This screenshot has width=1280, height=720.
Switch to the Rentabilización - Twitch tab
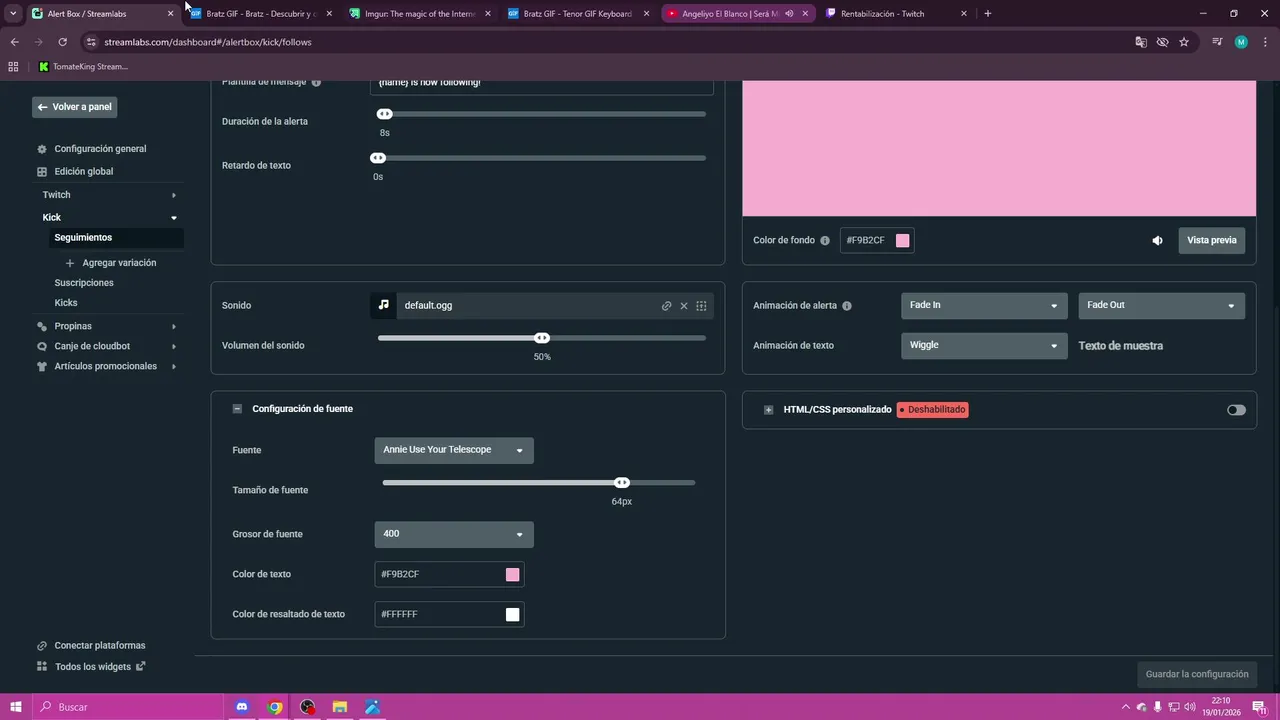(896, 14)
